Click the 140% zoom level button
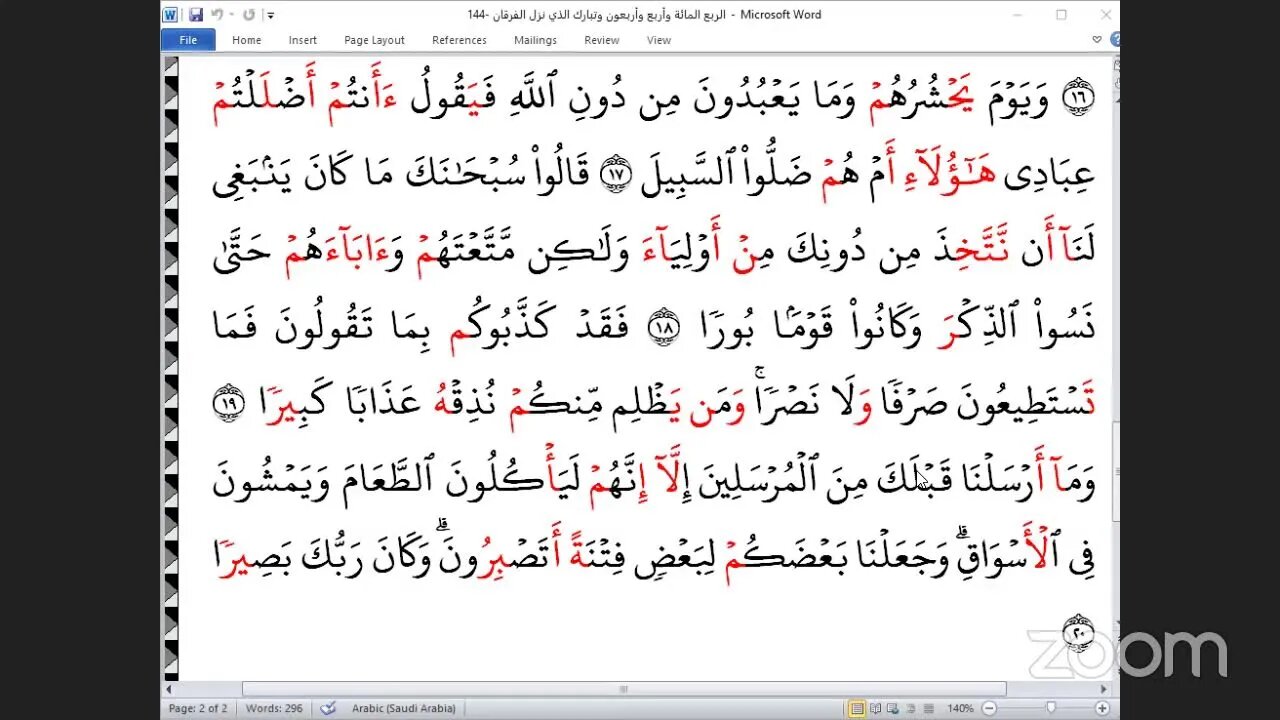This screenshot has width=1280, height=720. [x=960, y=708]
